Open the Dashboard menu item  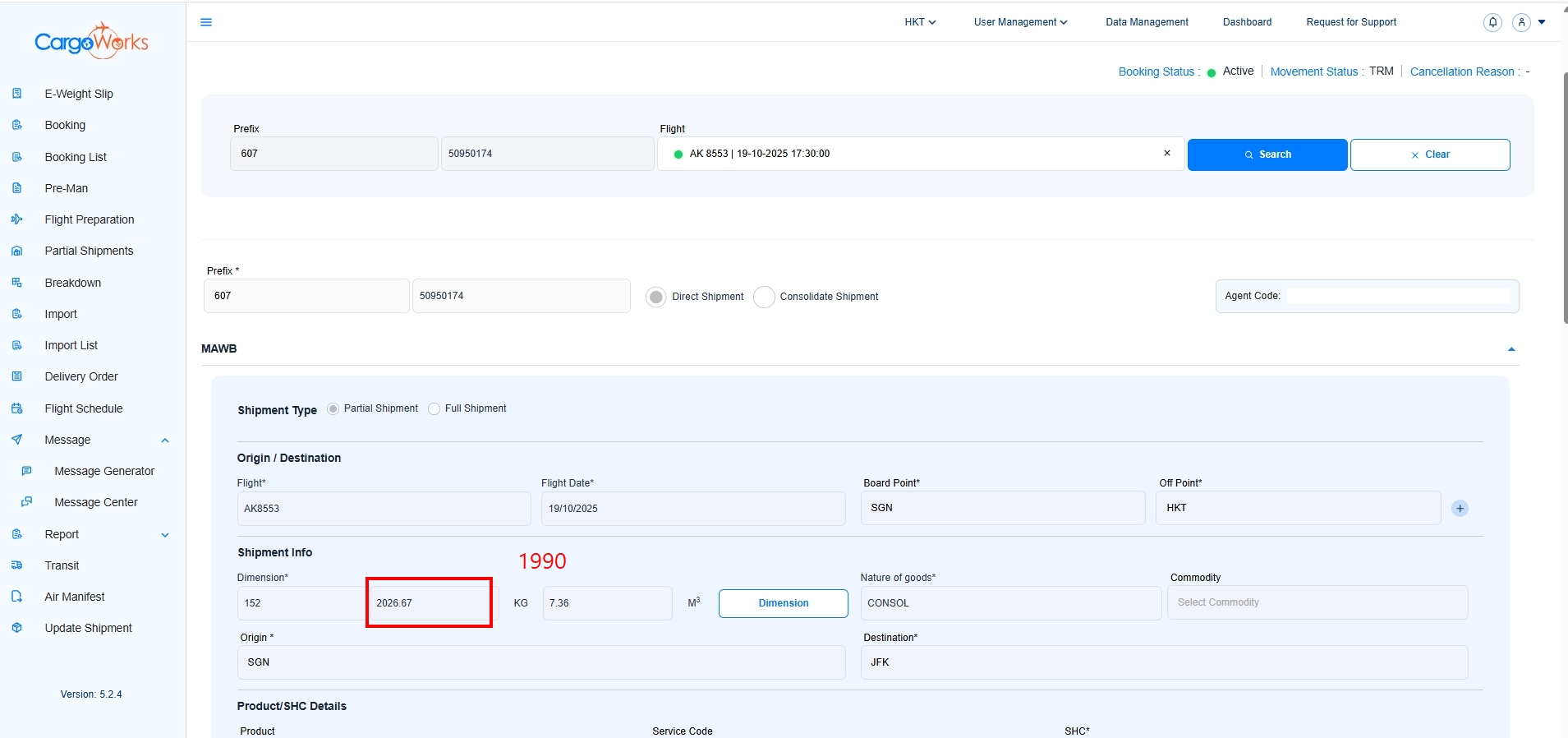[x=1247, y=22]
